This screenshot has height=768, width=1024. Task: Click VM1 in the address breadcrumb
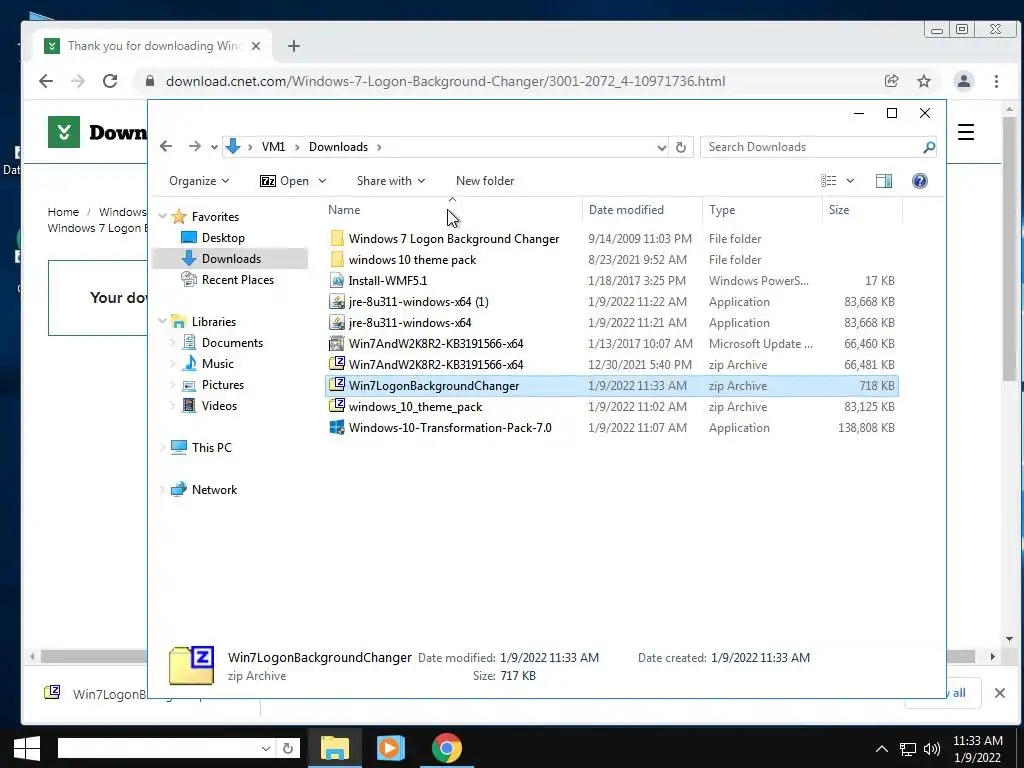pos(273,147)
